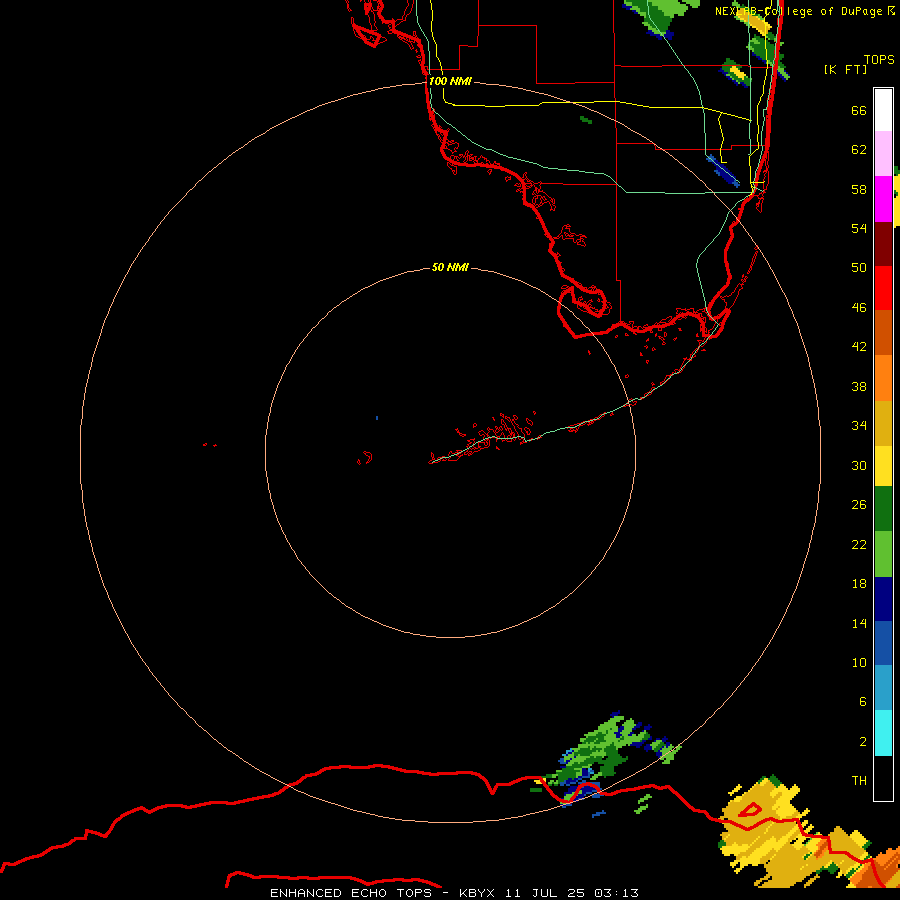Click the legend value '6'
The width and height of the screenshot is (900, 900).
tap(862, 701)
